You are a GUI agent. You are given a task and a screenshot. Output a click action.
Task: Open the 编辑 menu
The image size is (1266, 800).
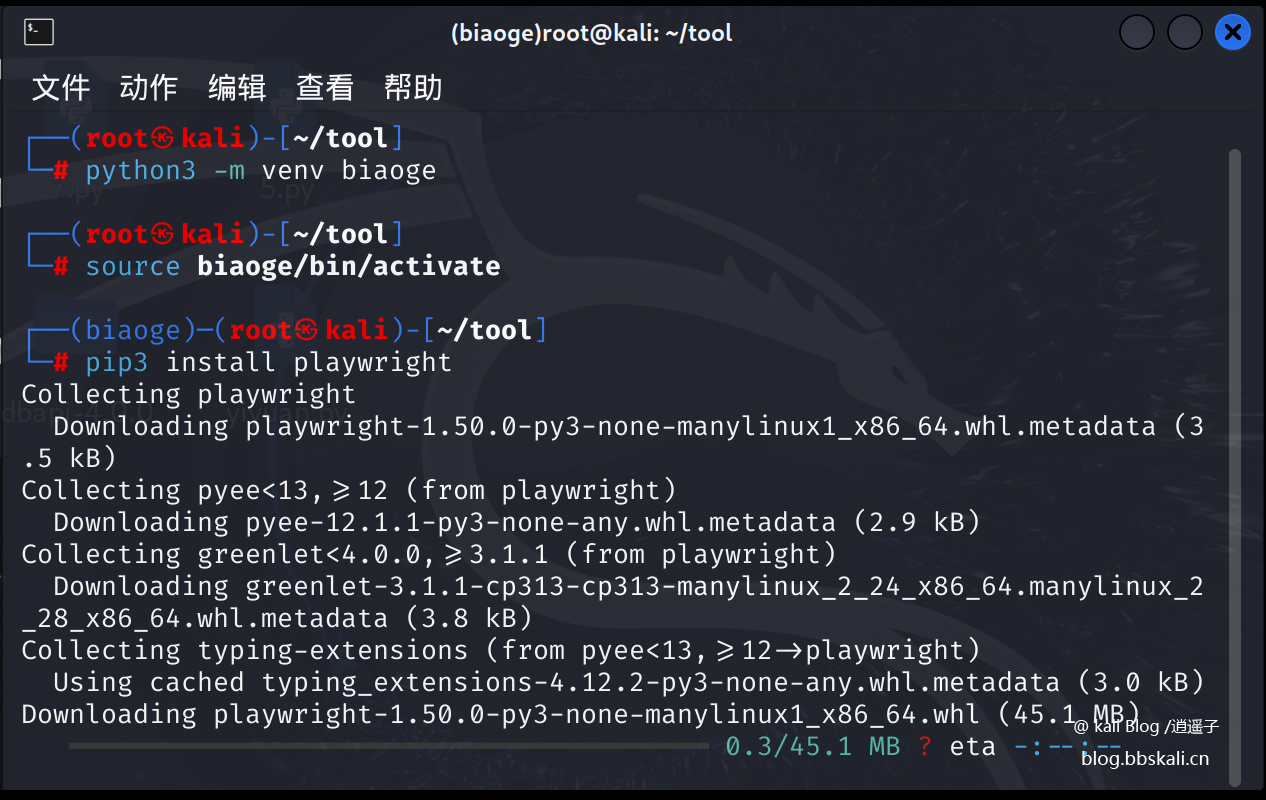pos(237,88)
